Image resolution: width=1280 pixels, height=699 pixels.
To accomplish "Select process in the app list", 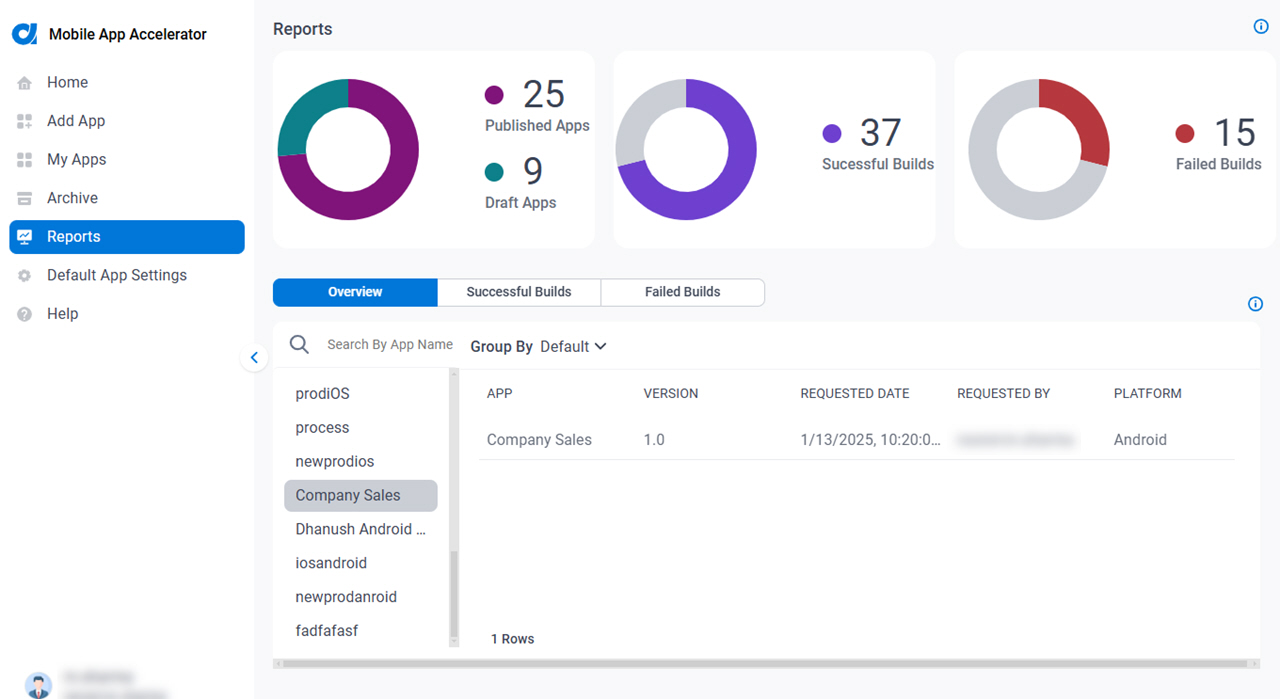I will pos(361,428).
